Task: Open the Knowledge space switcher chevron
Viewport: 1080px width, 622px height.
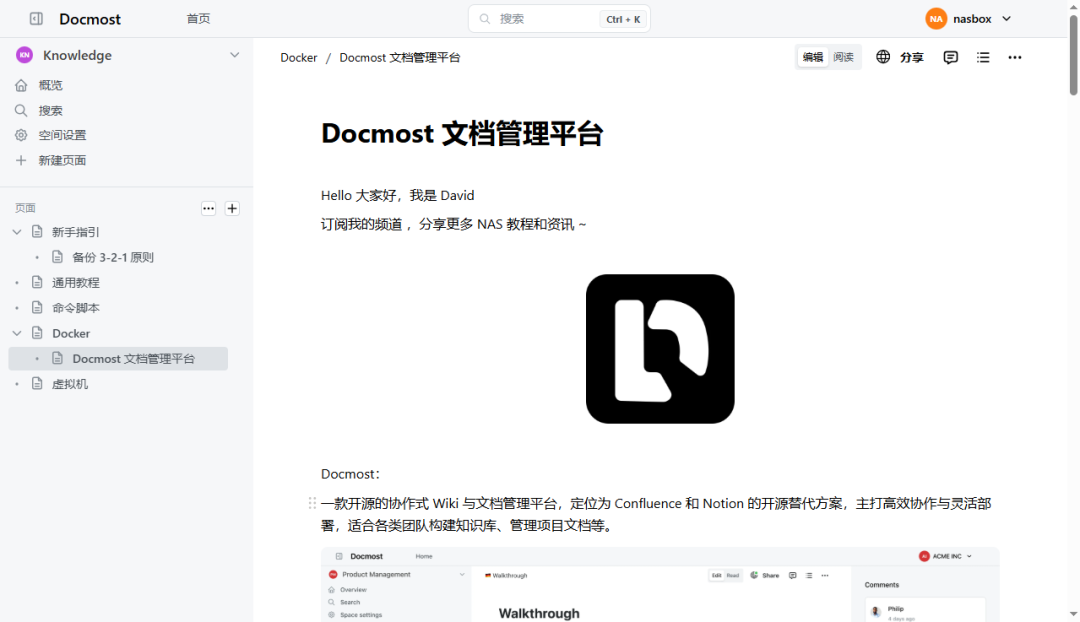Action: click(x=234, y=55)
